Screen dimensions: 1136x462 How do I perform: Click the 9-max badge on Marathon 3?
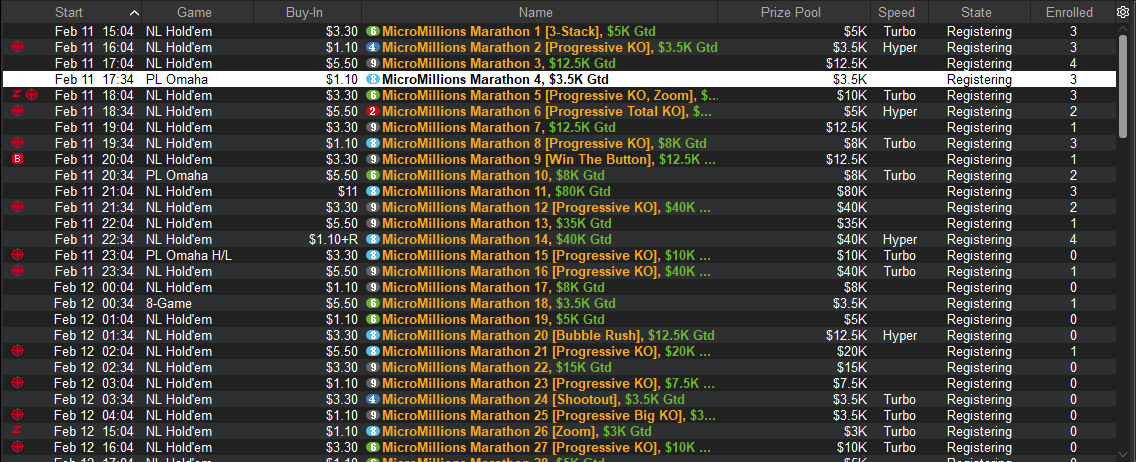(x=372, y=64)
